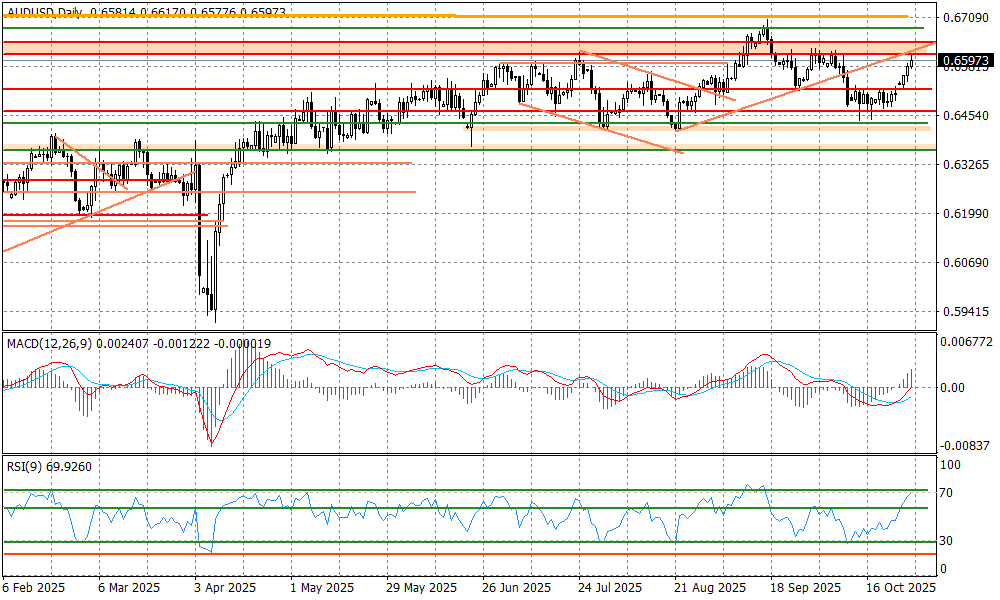Screen dimensions: 1000x600
Task: Click the 0.64540 price axis label
Action: pyautogui.click(x=964, y=116)
